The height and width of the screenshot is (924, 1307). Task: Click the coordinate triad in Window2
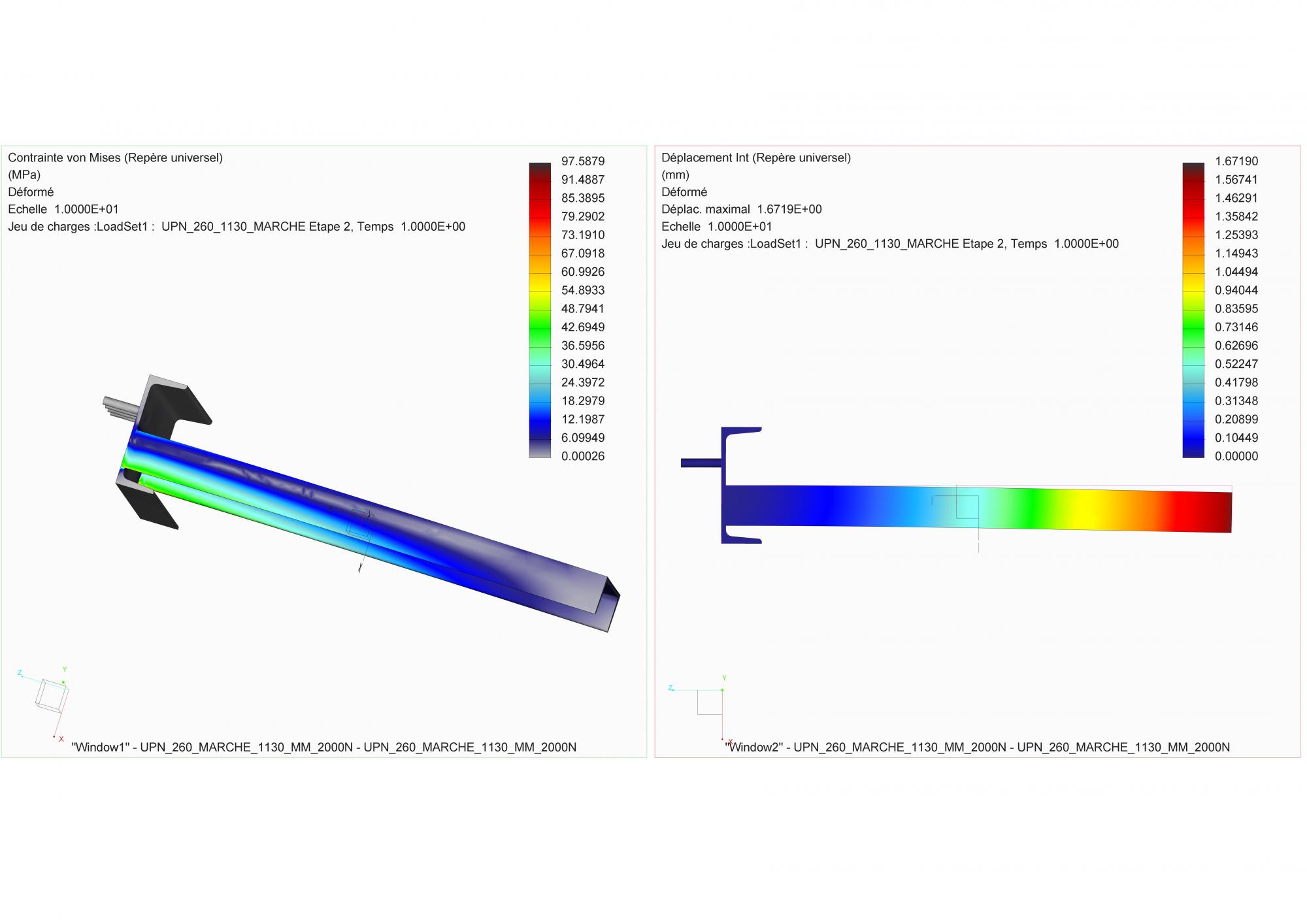710,702
